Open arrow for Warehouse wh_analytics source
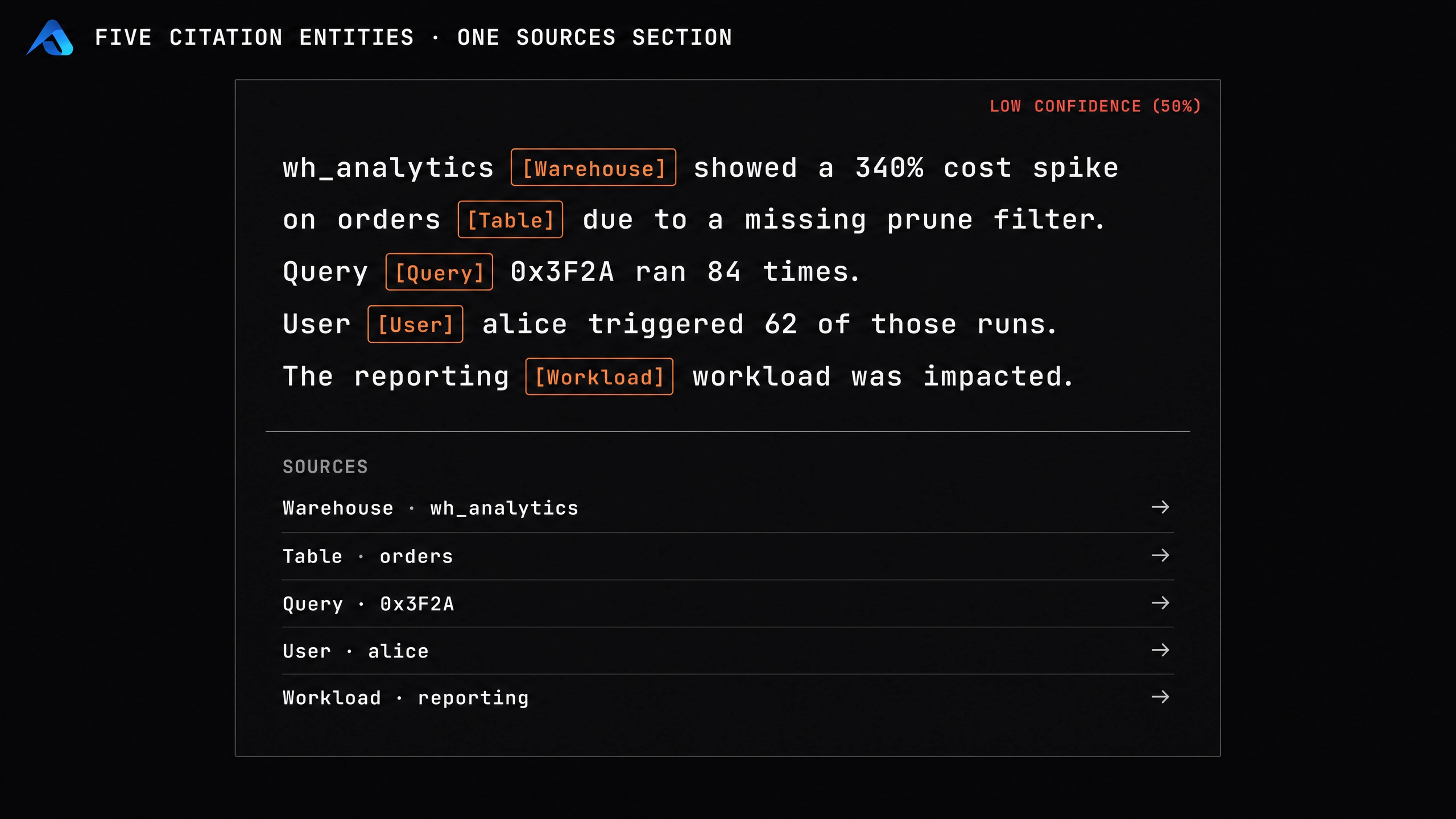Screen dimensions: 1456x819 [x=1160, y=507]
